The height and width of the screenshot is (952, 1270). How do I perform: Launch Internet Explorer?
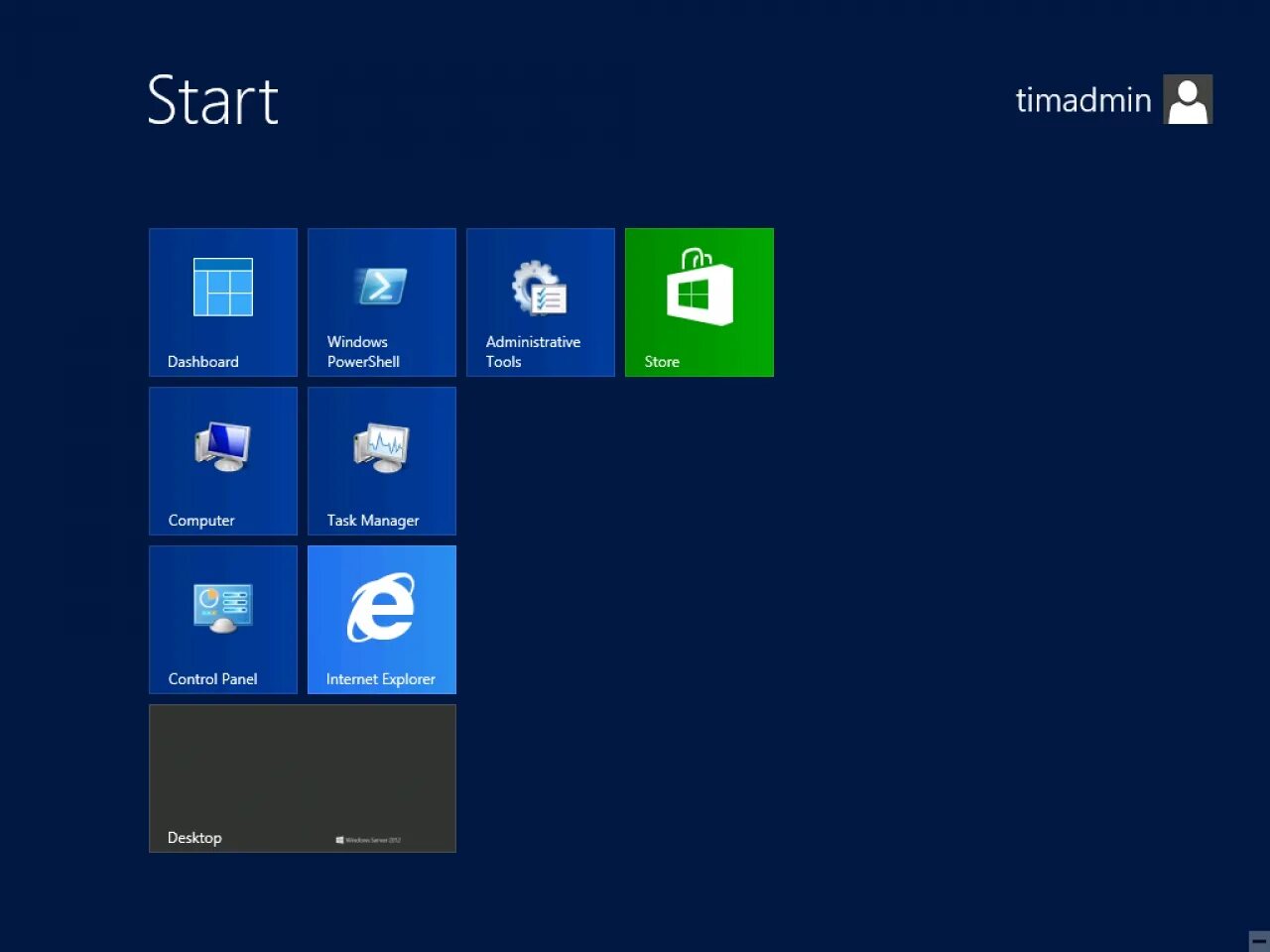coord(381,615)
